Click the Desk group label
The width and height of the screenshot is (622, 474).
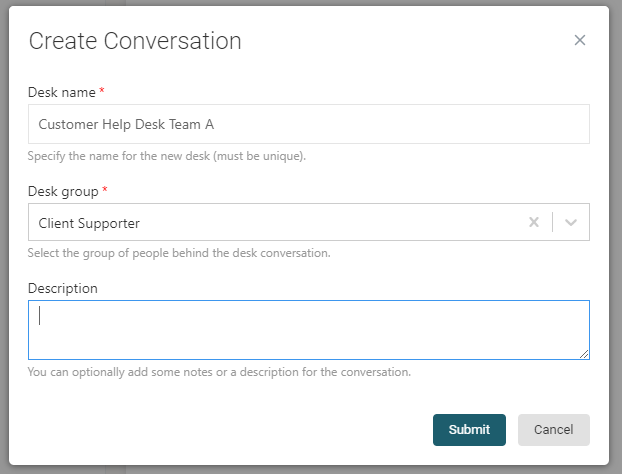[x=64, y=190]
